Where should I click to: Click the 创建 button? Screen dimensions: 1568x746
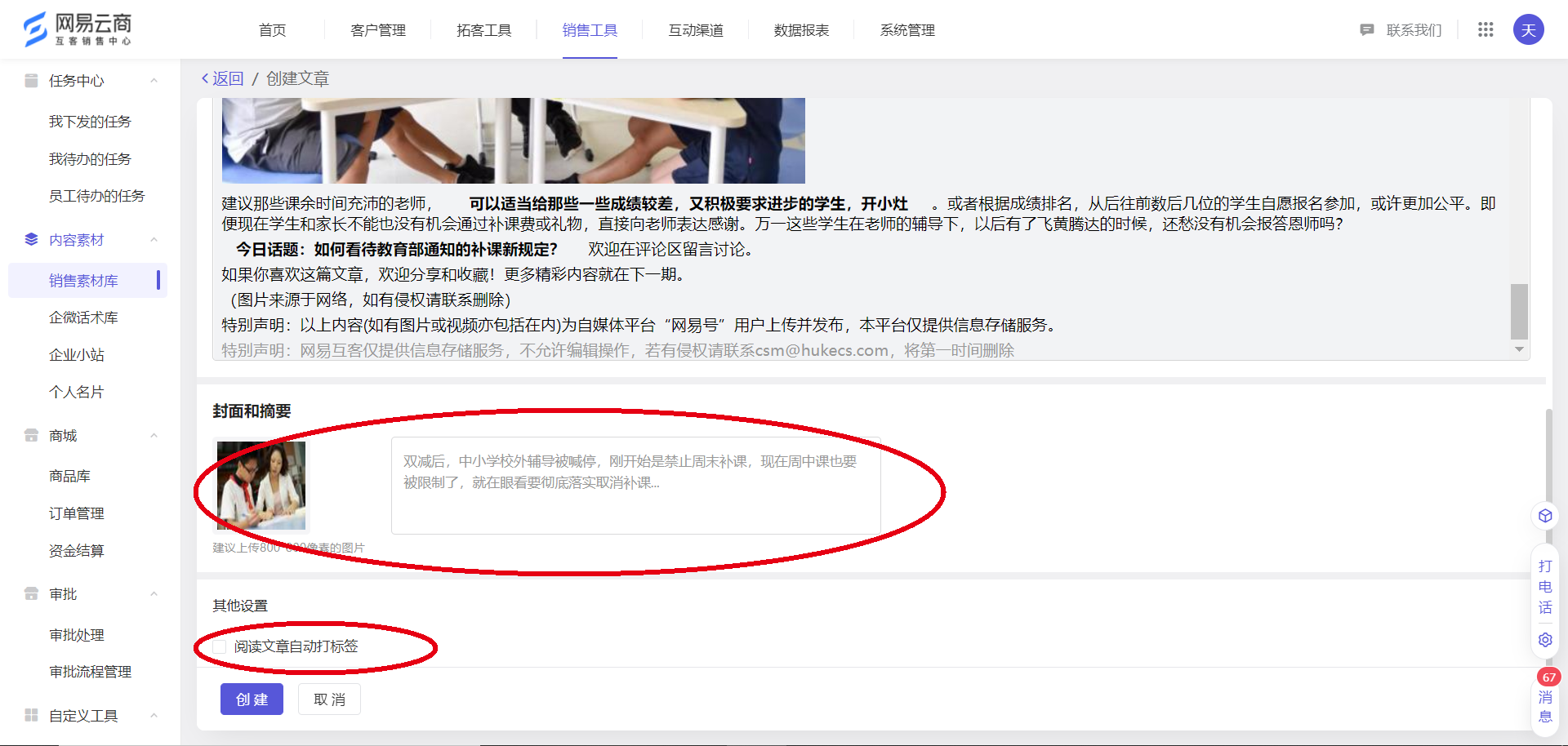pos(252,699)
